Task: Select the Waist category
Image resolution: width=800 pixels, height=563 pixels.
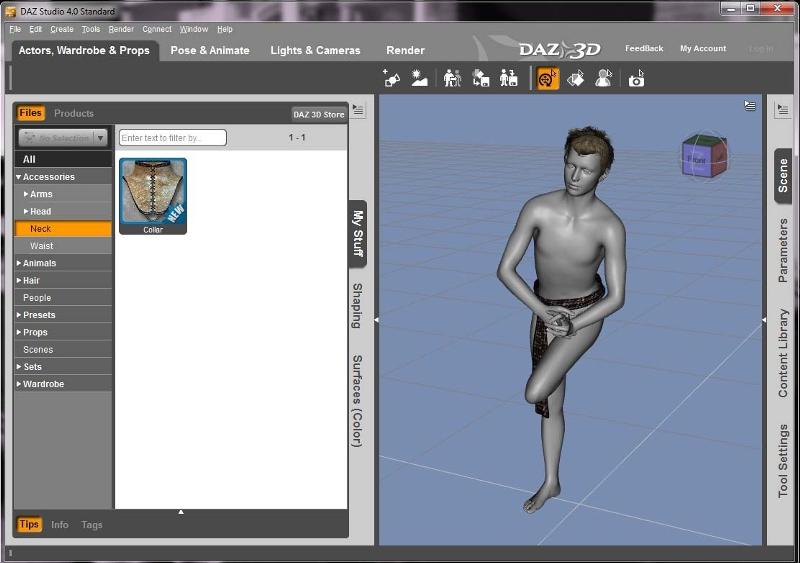Action: click(63, 246)
